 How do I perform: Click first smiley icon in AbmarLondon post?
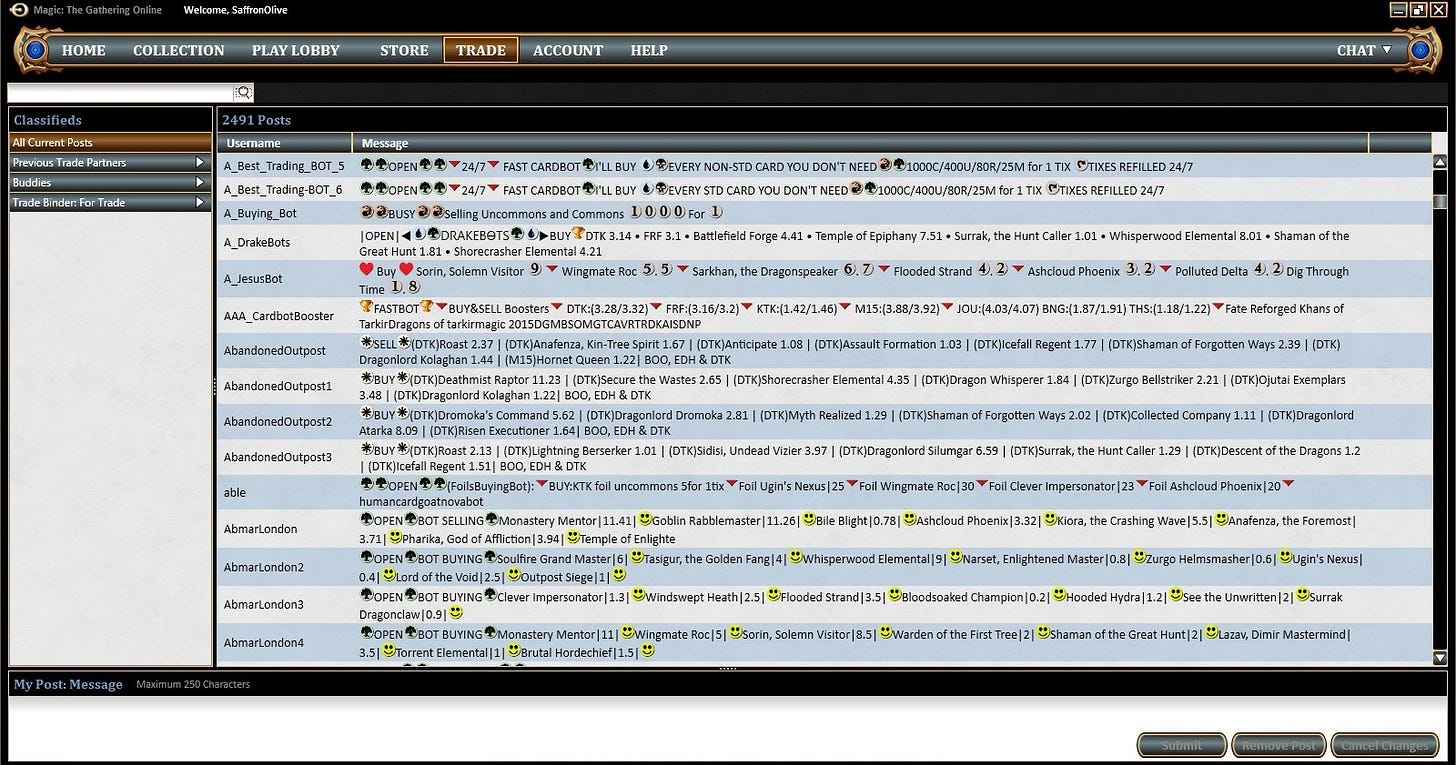tap(645, 519)
